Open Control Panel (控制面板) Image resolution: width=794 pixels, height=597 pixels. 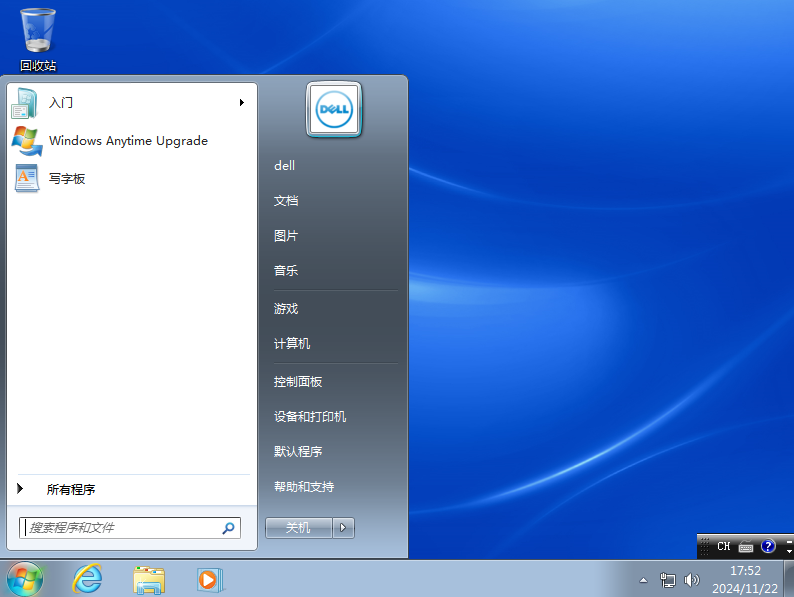(298, 381)
